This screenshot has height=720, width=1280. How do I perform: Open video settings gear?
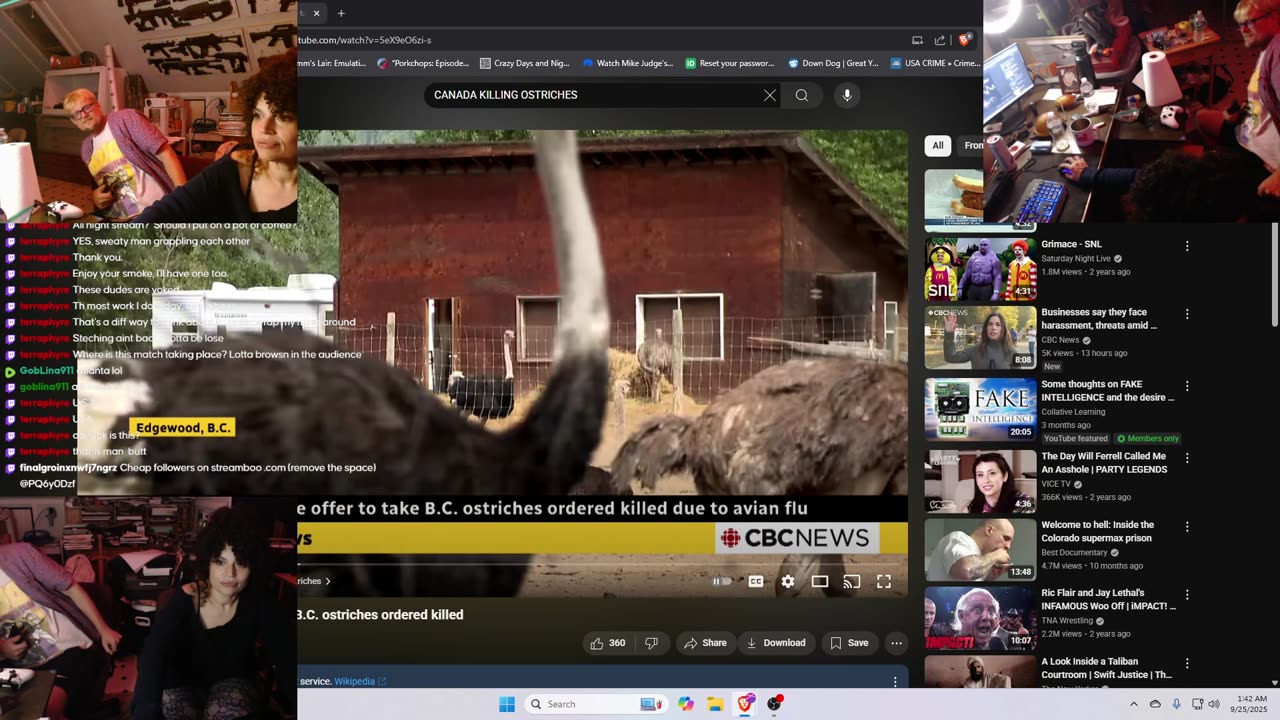[788, 581]
